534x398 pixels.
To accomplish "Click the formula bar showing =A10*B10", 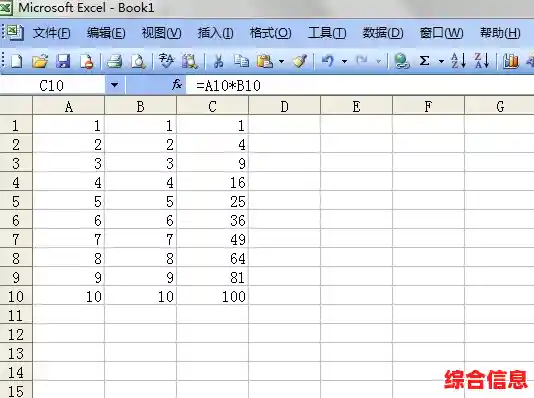I will point(360,85).
